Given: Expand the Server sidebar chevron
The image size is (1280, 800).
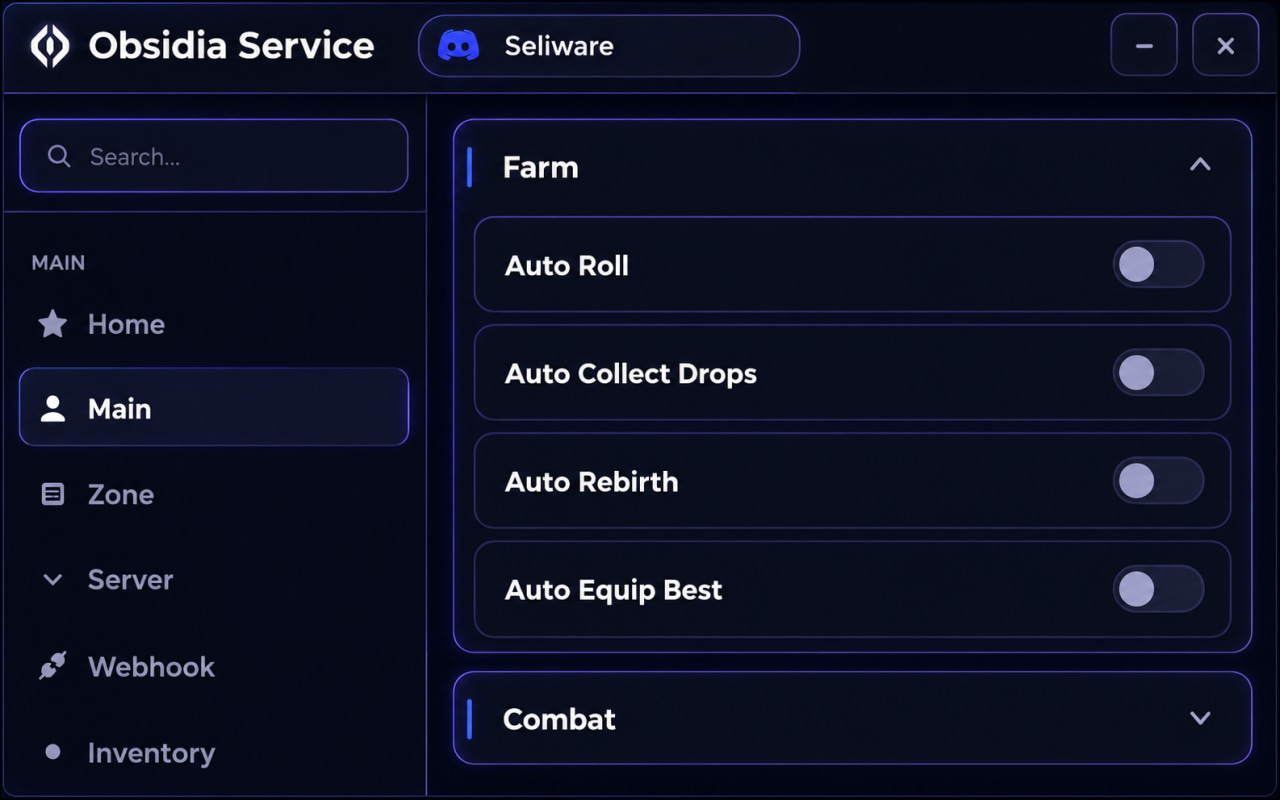Looking at the screenshot, I should tap(52, 580).
